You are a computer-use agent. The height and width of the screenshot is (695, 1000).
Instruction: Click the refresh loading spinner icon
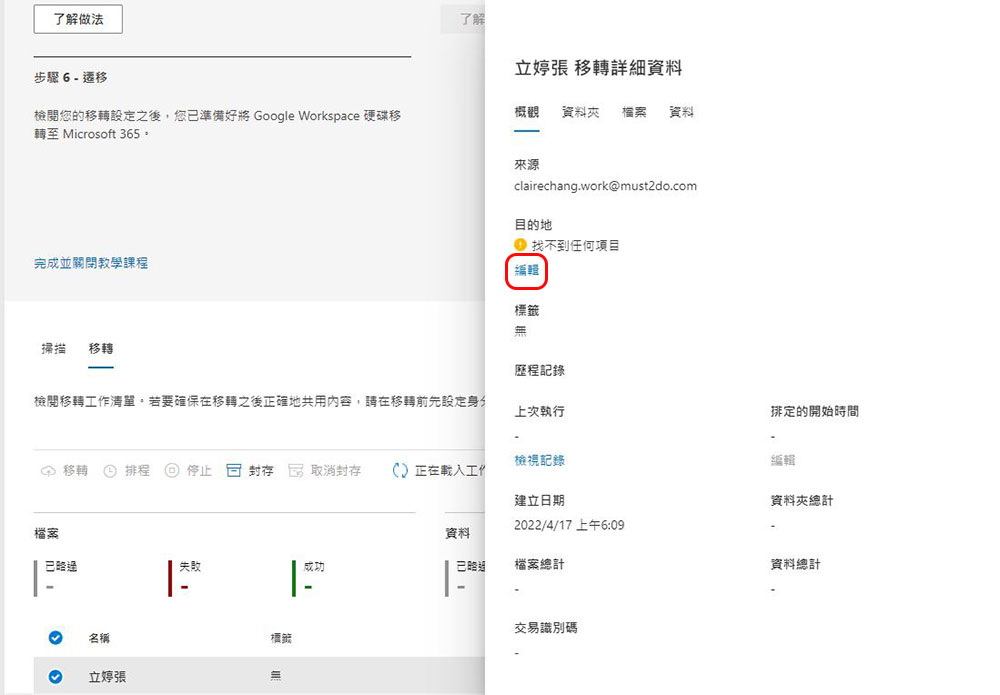coord(400,471)
